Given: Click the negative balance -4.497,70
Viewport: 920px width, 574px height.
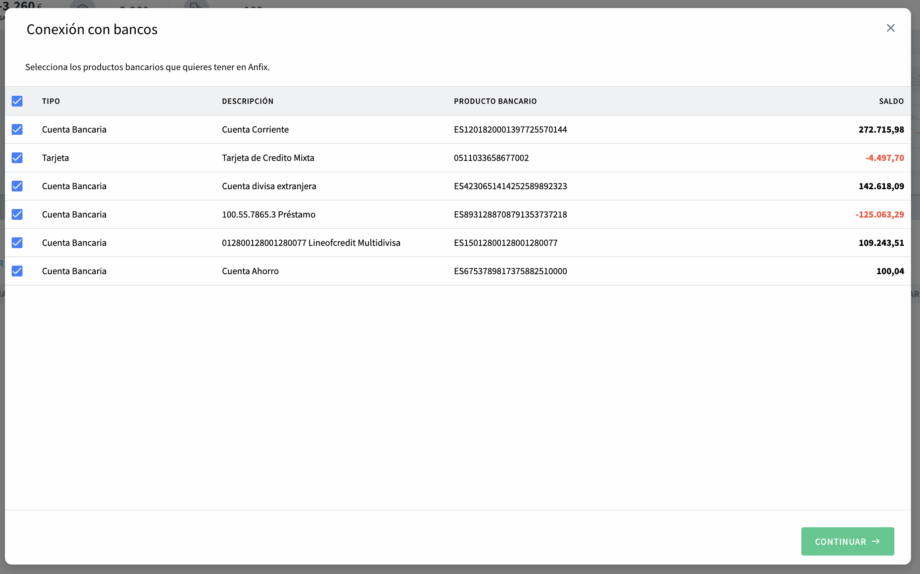Looking at the screenshot, I should 884,158.
